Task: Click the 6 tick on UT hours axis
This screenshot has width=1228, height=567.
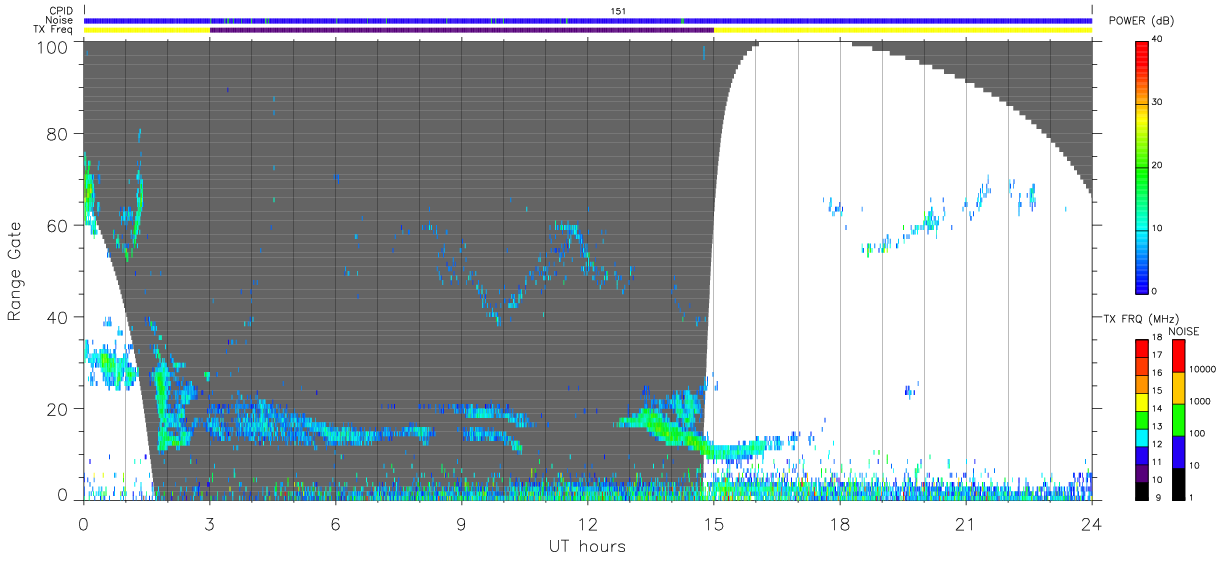Action: coord(336,523)
